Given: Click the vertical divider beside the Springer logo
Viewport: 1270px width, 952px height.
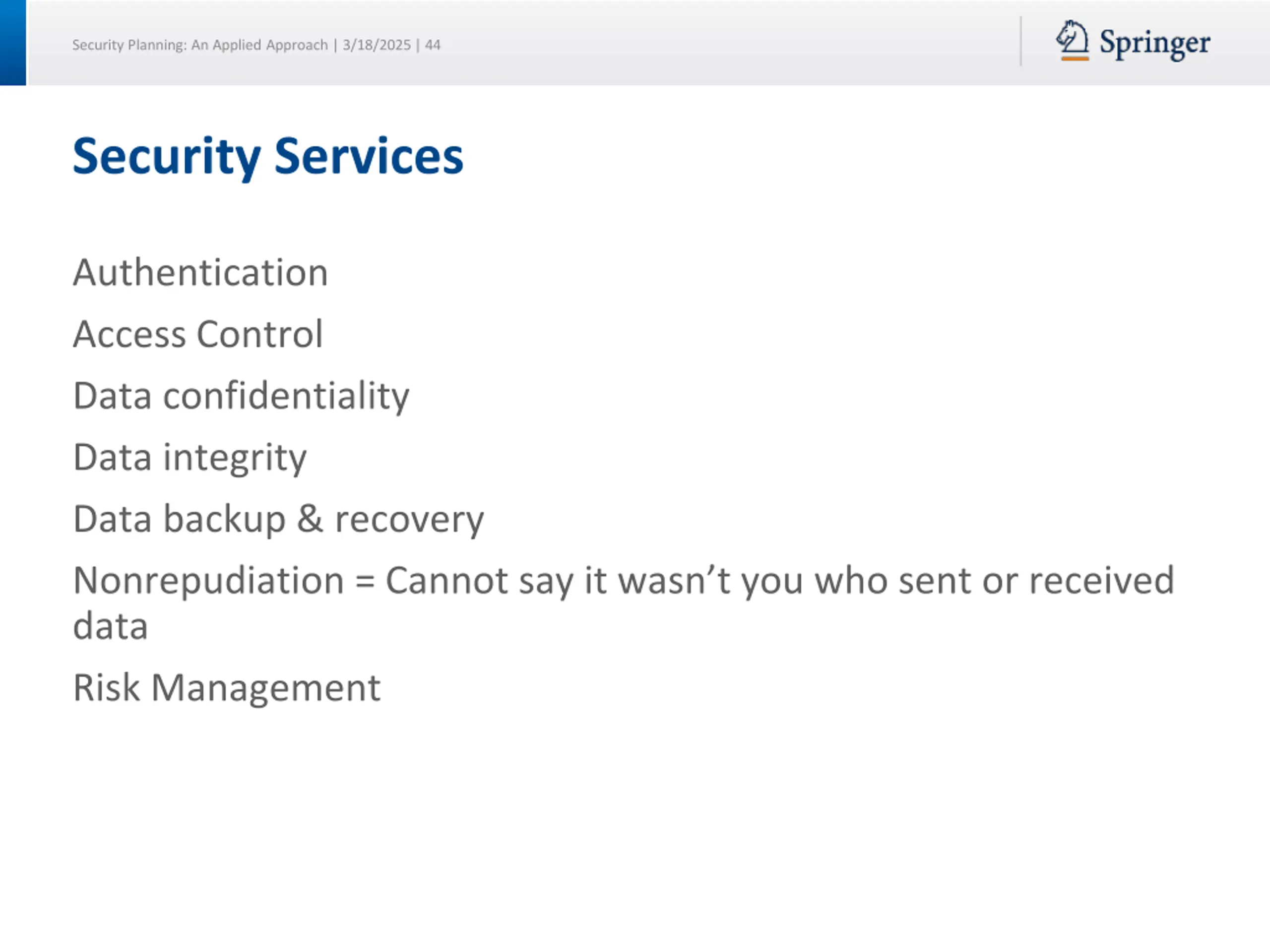Looking at the screenshot, I should coord(1021,41).
